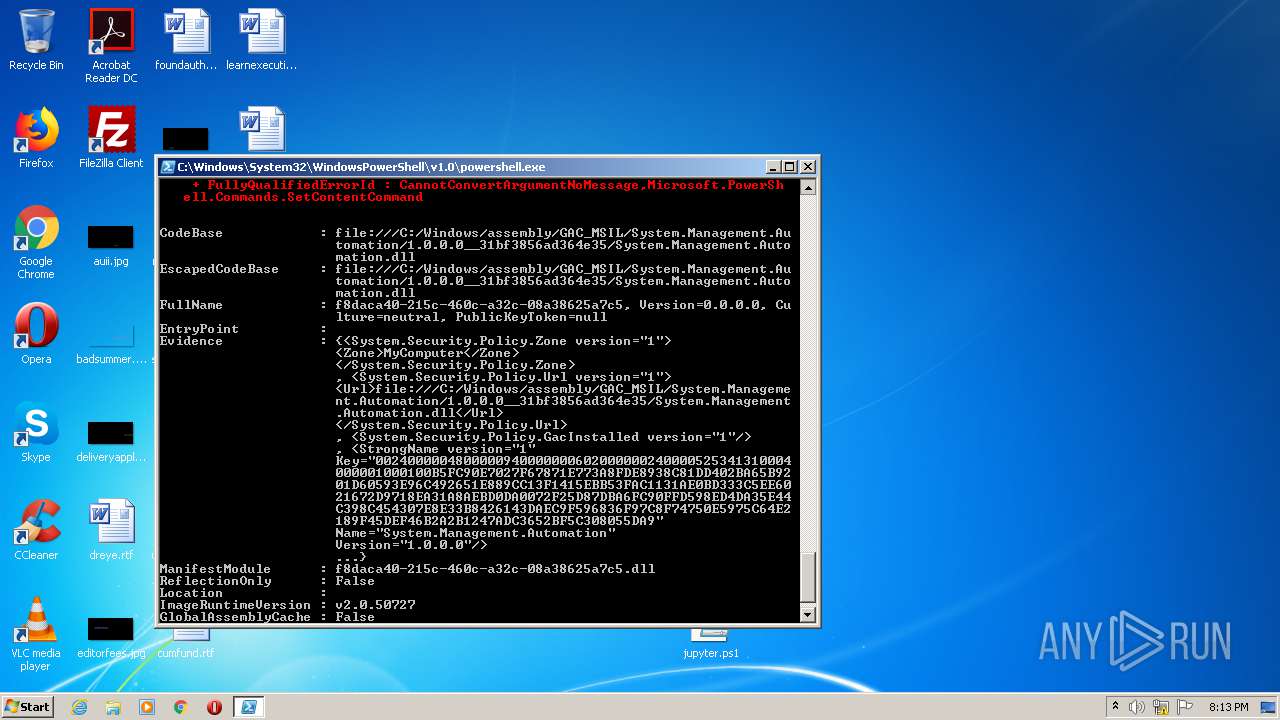The width and height of the screenshot is (1280, 720).
Task: Click the EntryPoint property label
Action: click(199, 329)
